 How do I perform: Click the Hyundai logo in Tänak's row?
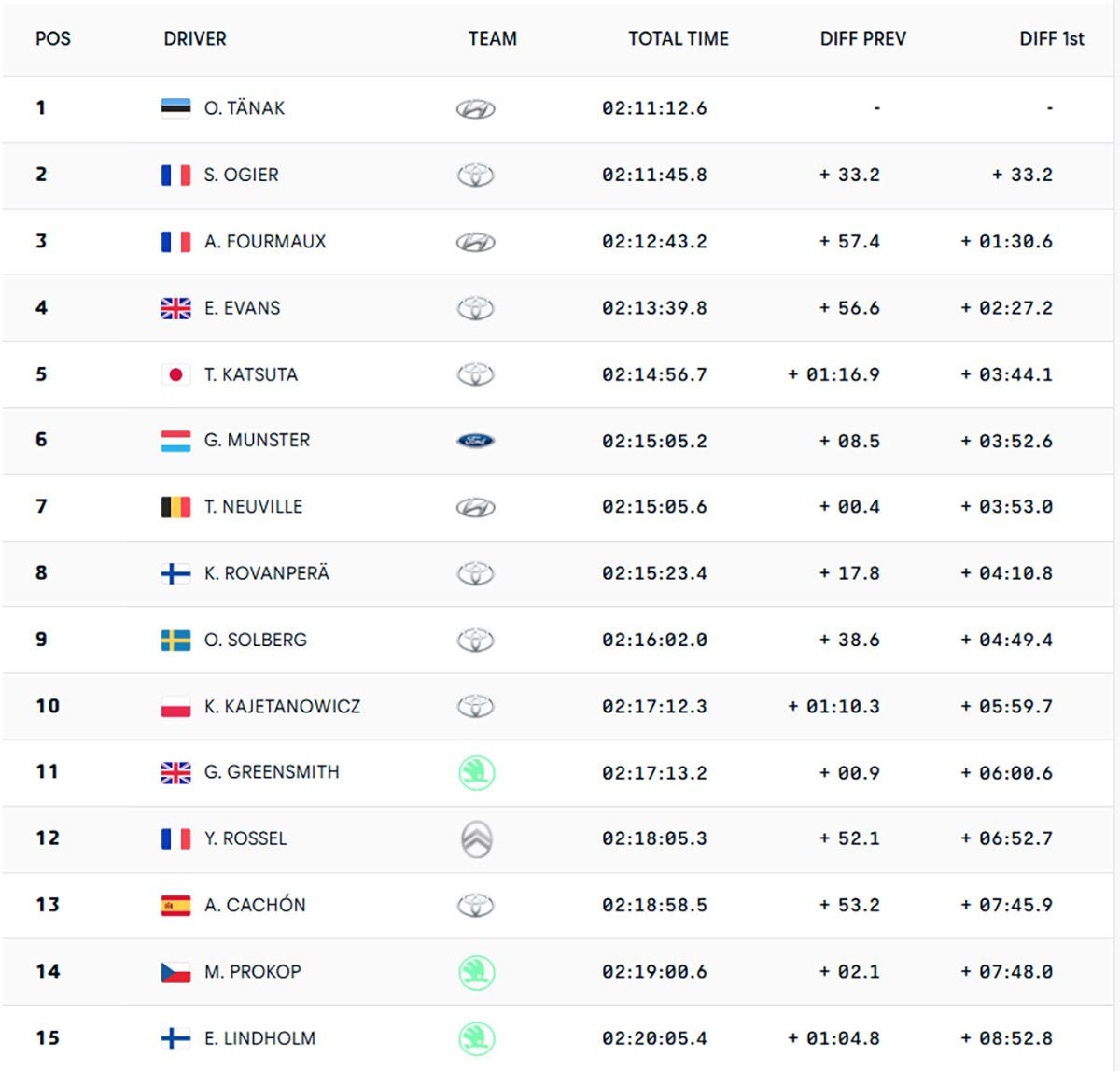(x=475, y=109)
